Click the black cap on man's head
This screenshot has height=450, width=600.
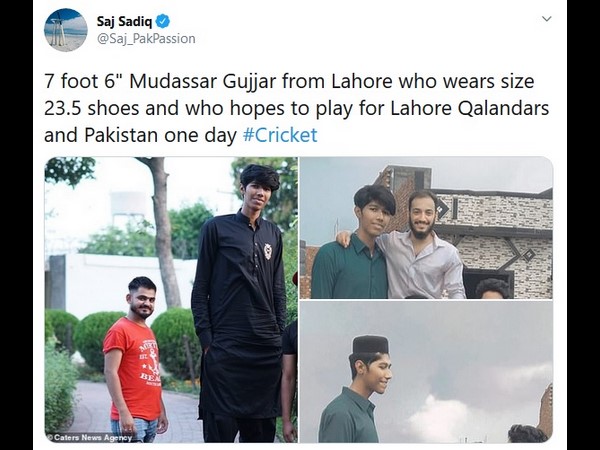pos(370,345)
